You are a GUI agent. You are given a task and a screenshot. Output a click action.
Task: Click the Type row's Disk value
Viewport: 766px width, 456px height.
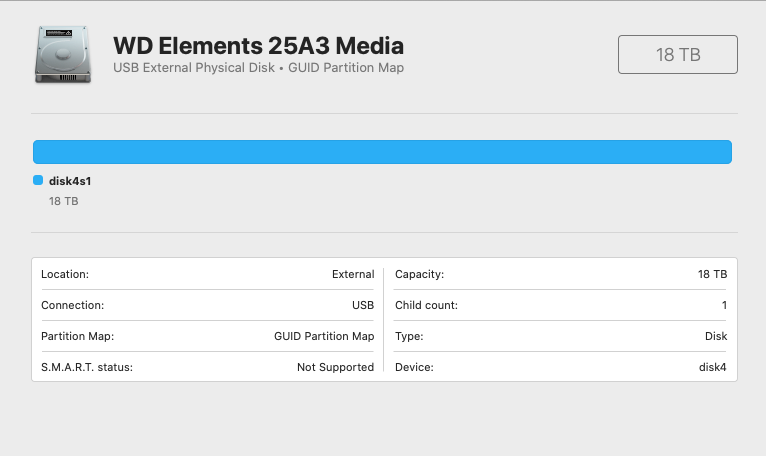click(x=716, y=336)
